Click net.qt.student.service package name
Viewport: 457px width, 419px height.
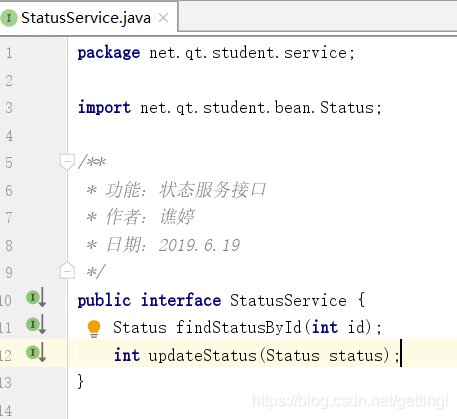click(248, 53)
